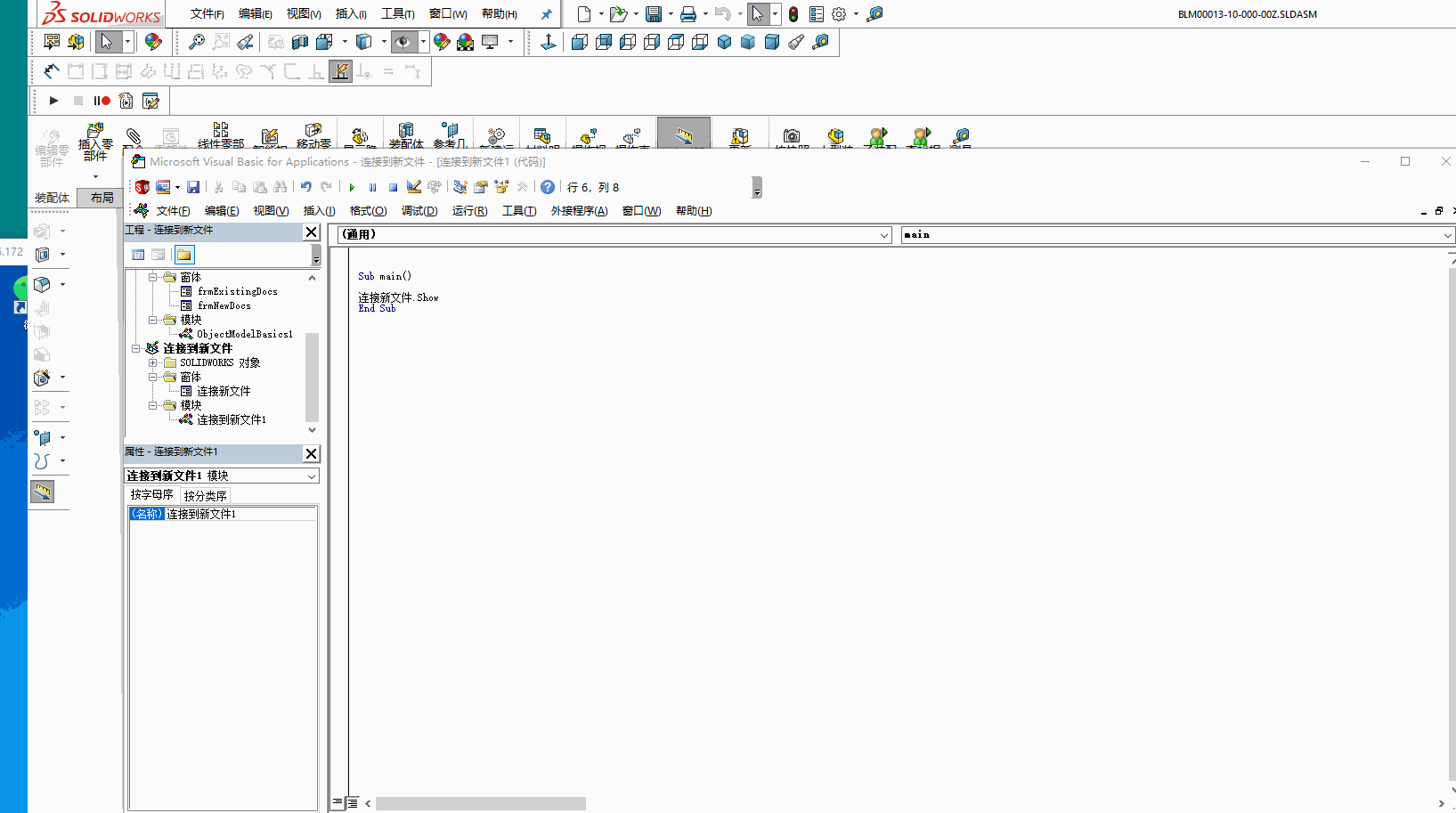Open SOLIDWORKS 文件(F) menu at top

click(x=207, y=14)
